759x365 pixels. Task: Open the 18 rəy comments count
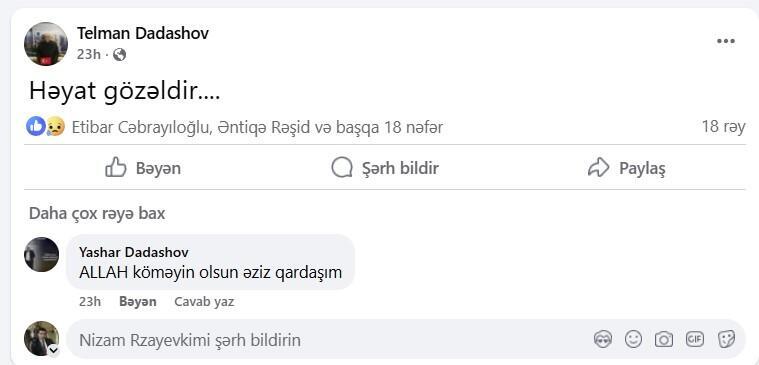[723, 127]
